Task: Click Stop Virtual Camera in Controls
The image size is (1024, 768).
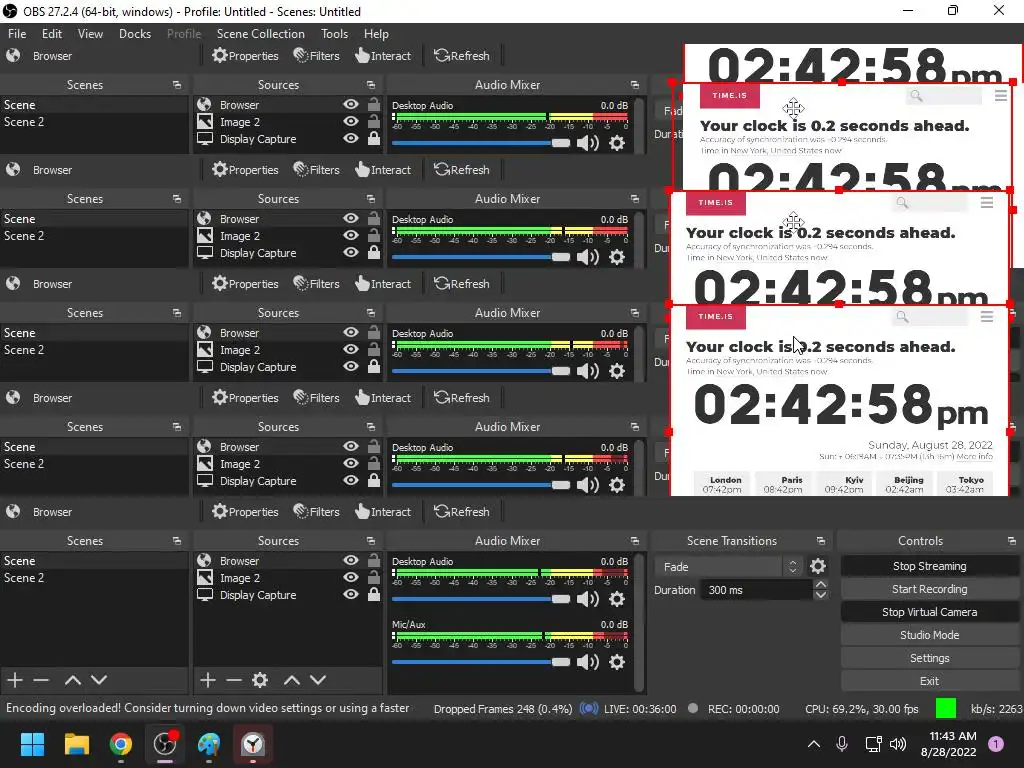Action: [929, 612]
